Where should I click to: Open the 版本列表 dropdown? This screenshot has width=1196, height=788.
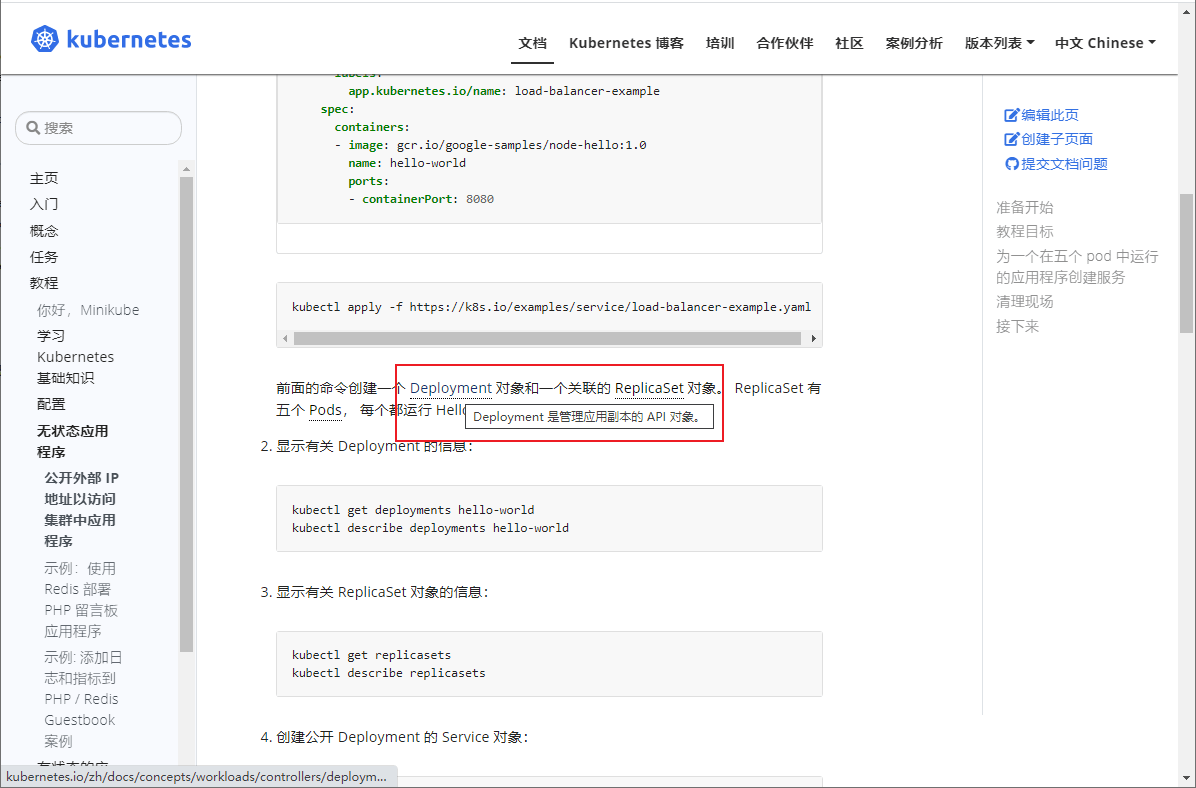(x=999, y=43)
